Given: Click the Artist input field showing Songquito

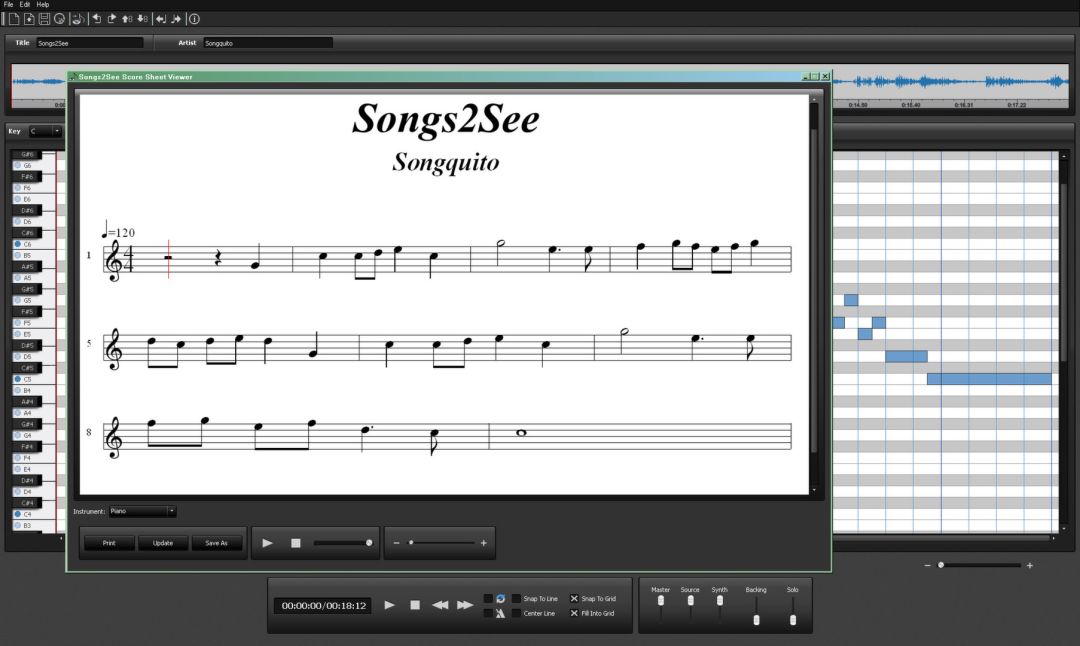Looking at the screenshot, I should pos(267,42).
